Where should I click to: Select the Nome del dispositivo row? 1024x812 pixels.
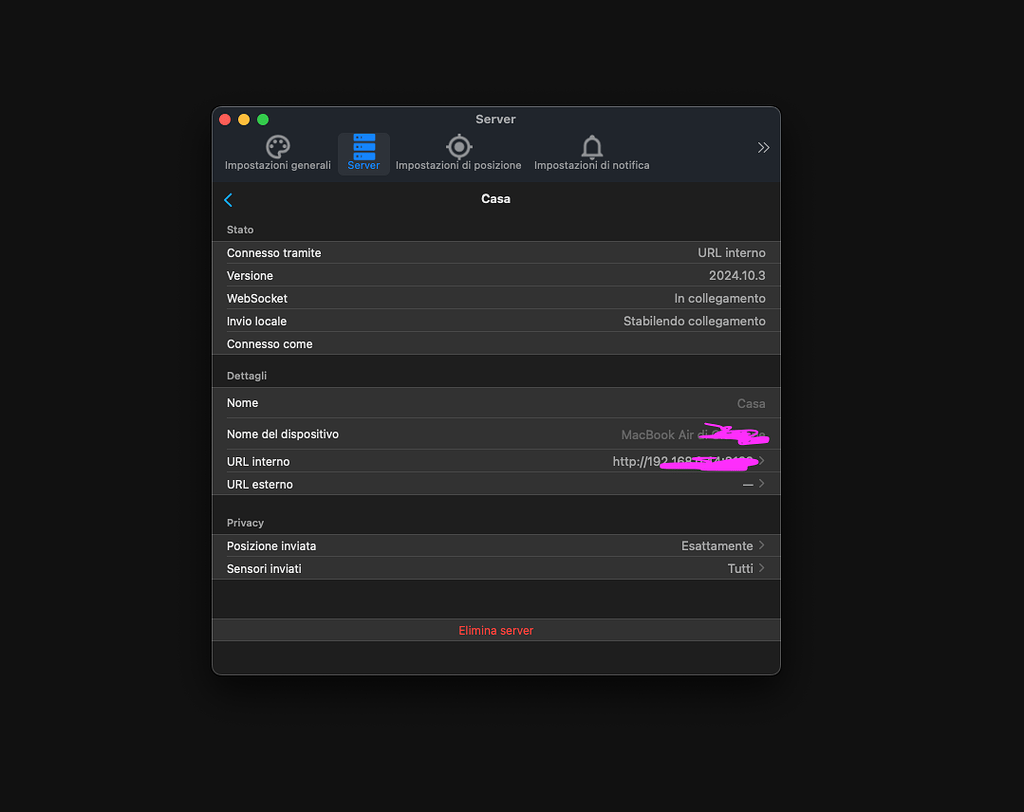coord(496,434)
